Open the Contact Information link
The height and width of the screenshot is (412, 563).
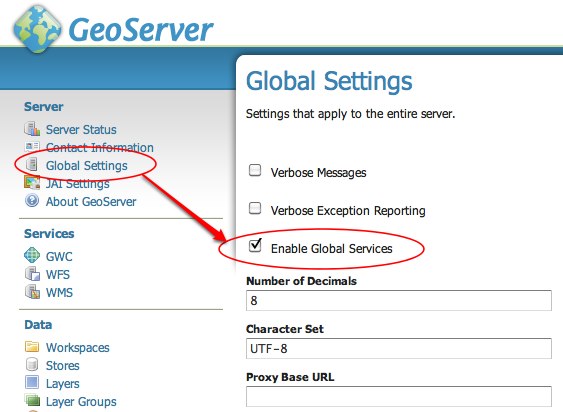[100, 148]
